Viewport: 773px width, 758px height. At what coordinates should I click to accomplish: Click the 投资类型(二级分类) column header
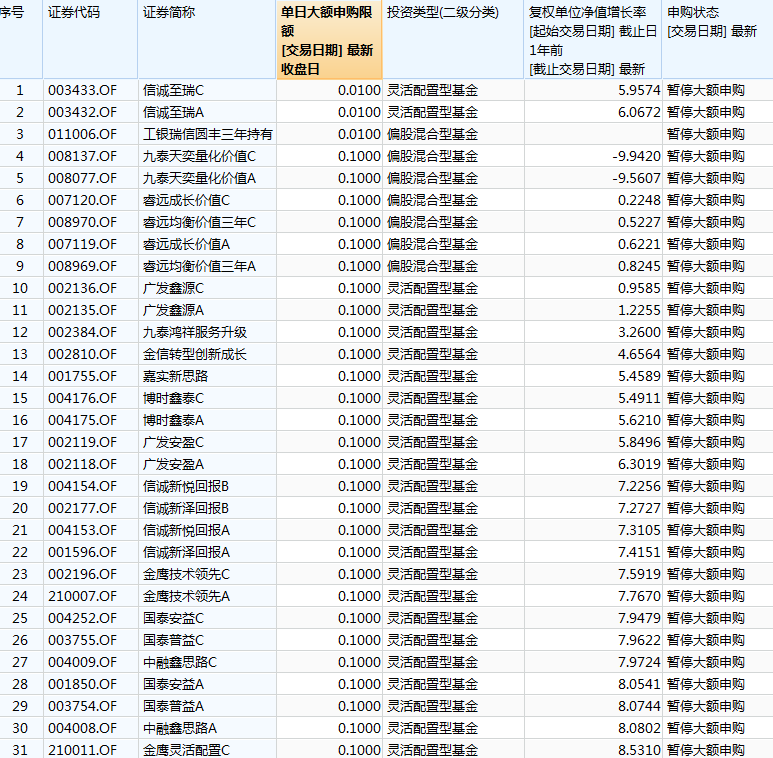(442, 12)
